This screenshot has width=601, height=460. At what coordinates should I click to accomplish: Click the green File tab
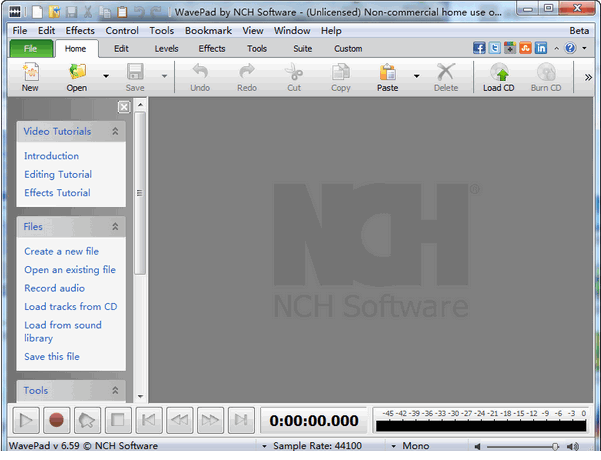coord(31,49)
